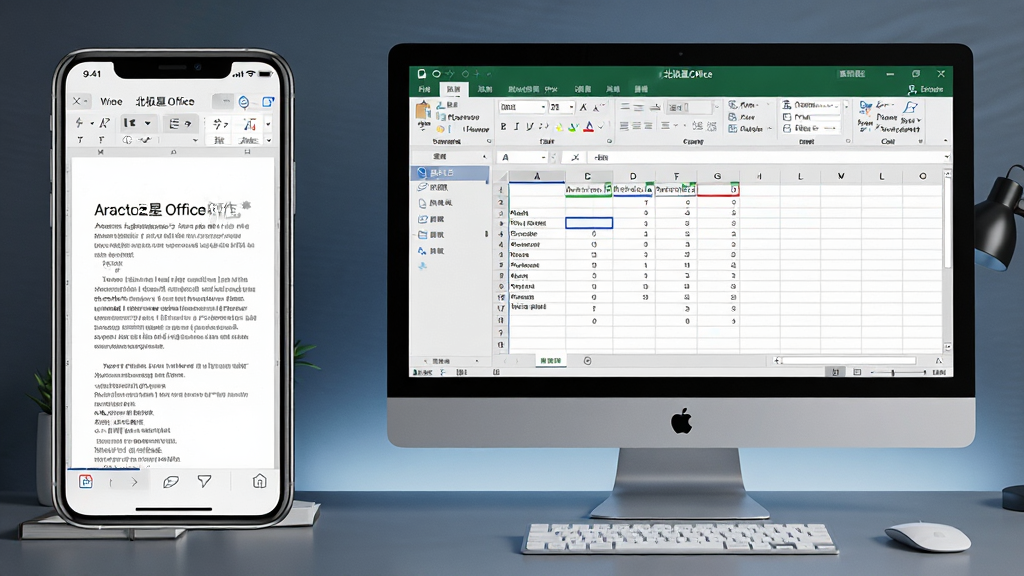Click the Insert cells icon in ribbon
Screen dimensions: 1024x576
pos(786,104)
